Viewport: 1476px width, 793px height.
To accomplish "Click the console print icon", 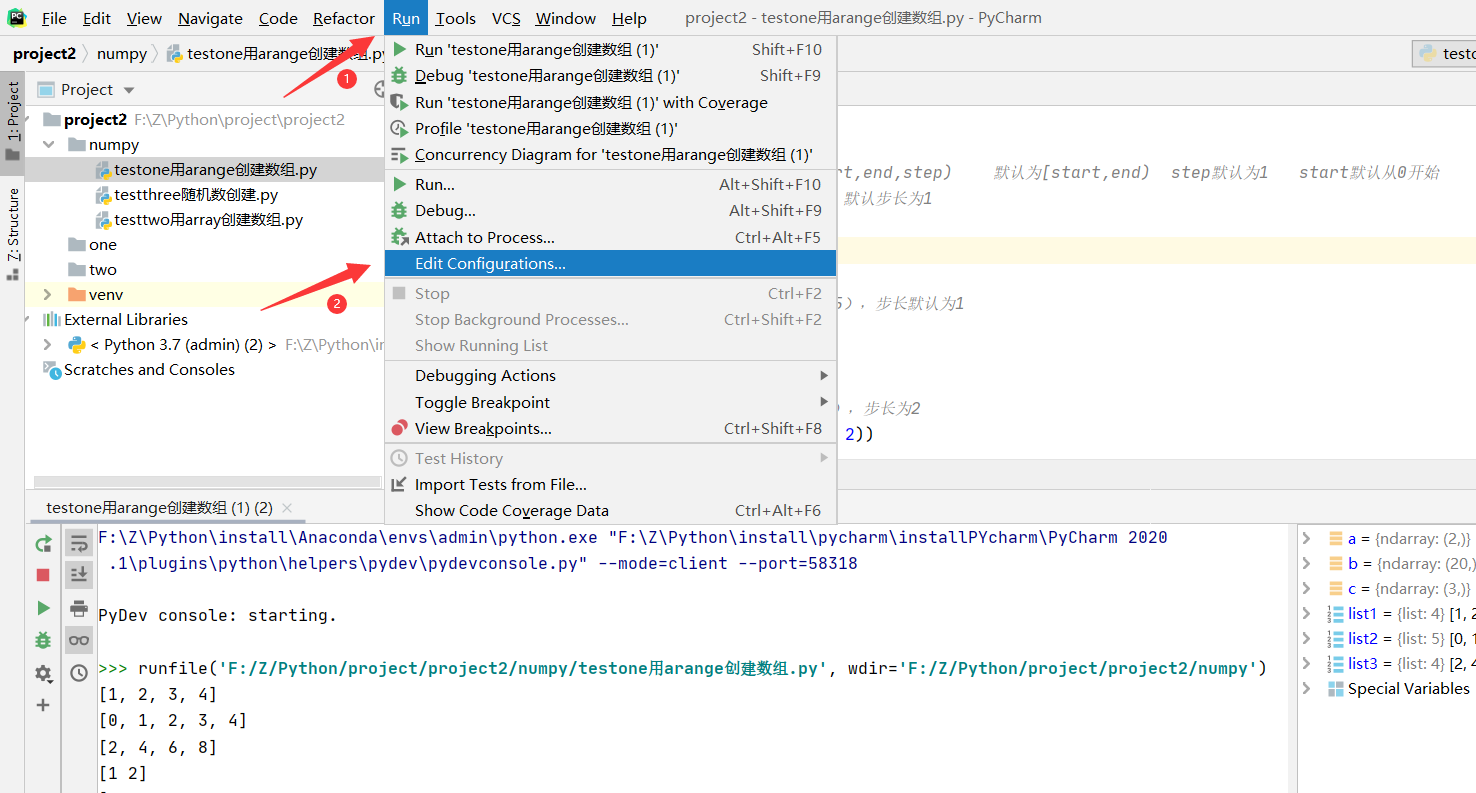I will coord(79,608).
